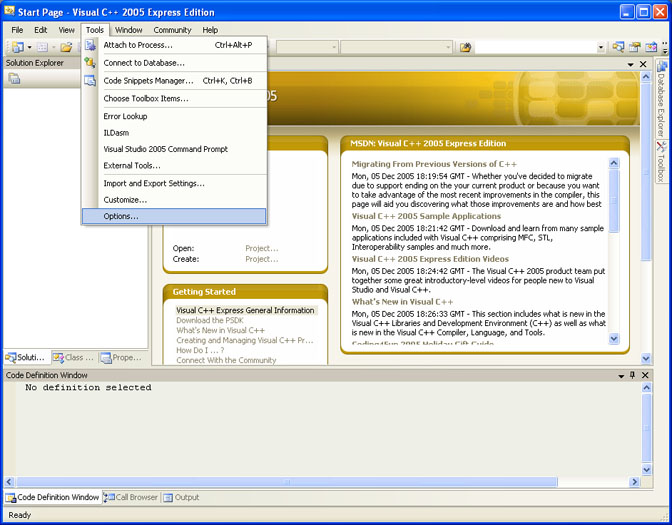The image size is (672, 525).
Task: Click Code Definition horizontal scroll right arrow
Action: pos(634,482)
